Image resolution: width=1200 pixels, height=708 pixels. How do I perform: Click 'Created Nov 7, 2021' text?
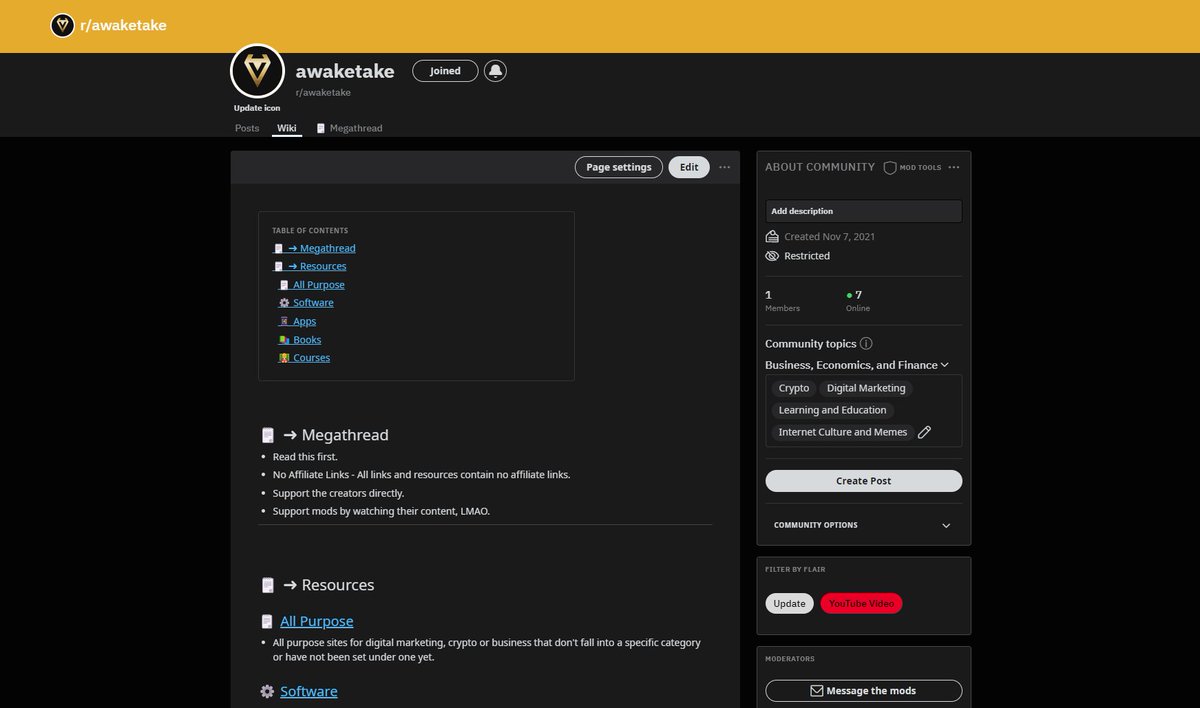[830, 237]
